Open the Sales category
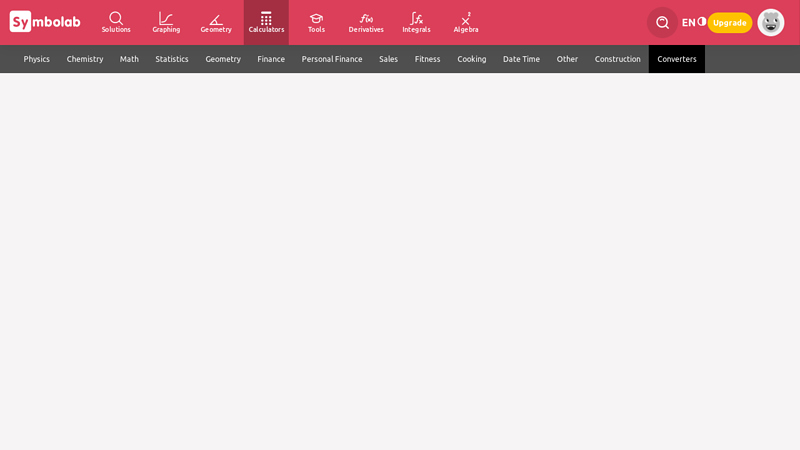The height and width of the screenshot is (450, 800). (x=388, y=59)
